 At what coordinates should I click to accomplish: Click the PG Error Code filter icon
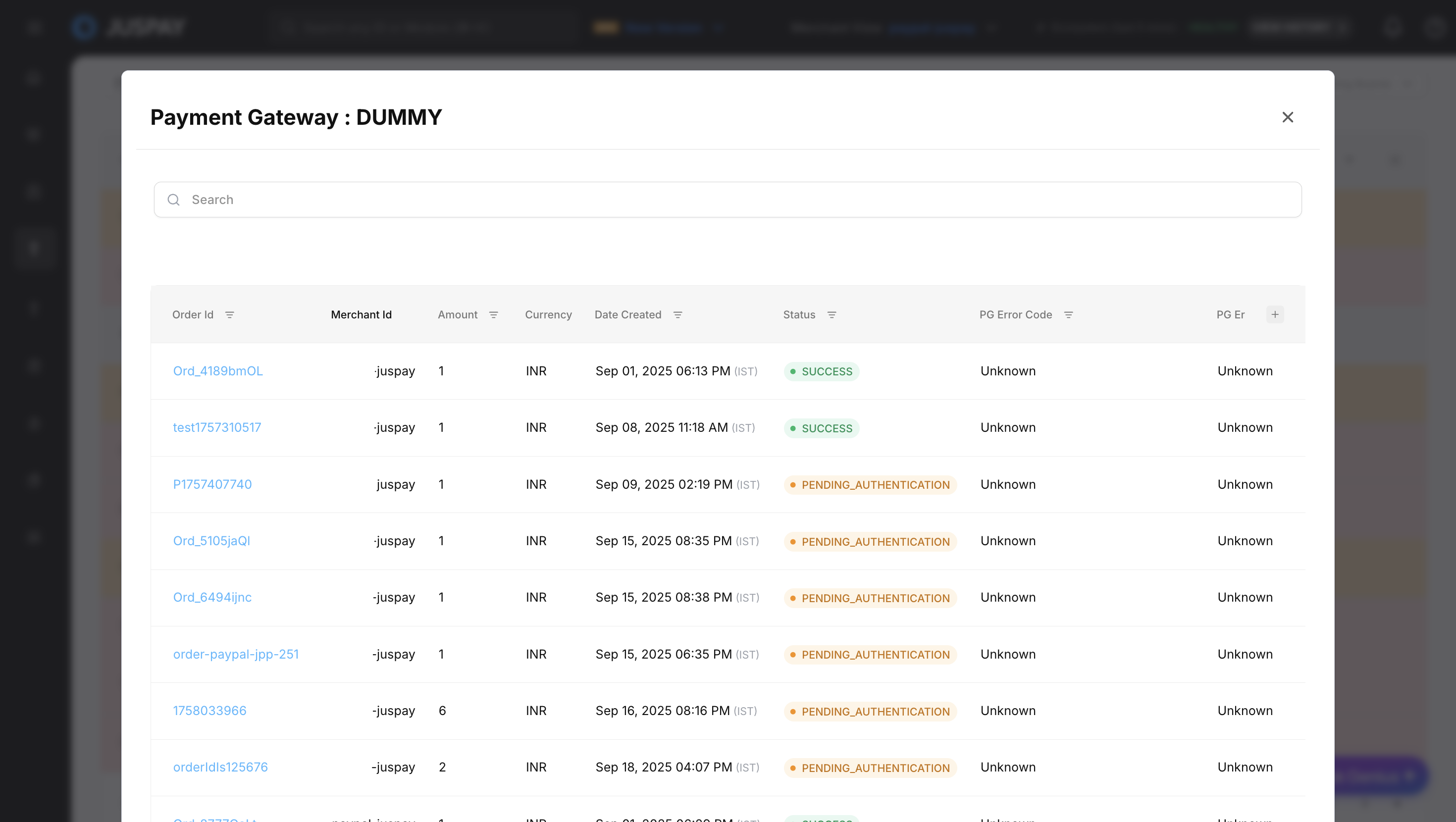(x=1068, y=315)
